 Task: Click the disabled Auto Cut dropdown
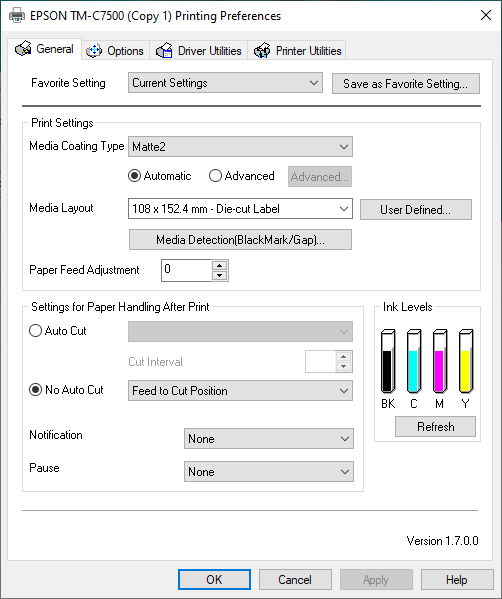[240, 331]
